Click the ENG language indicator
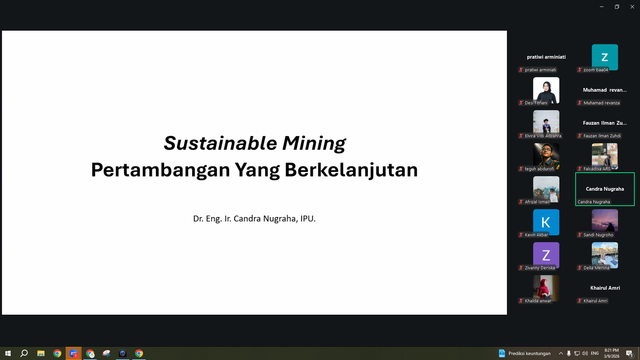The image size is (640, 360). (595, 353)
